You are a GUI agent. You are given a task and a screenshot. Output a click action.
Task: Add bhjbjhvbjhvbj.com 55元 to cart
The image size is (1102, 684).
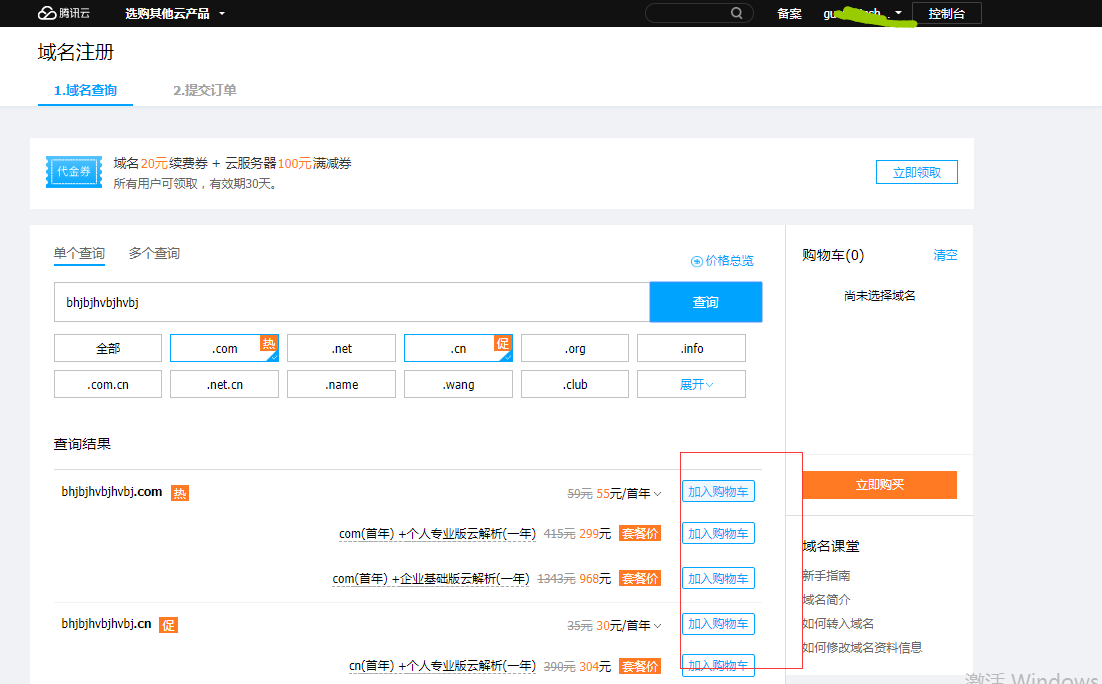(718, 491)
